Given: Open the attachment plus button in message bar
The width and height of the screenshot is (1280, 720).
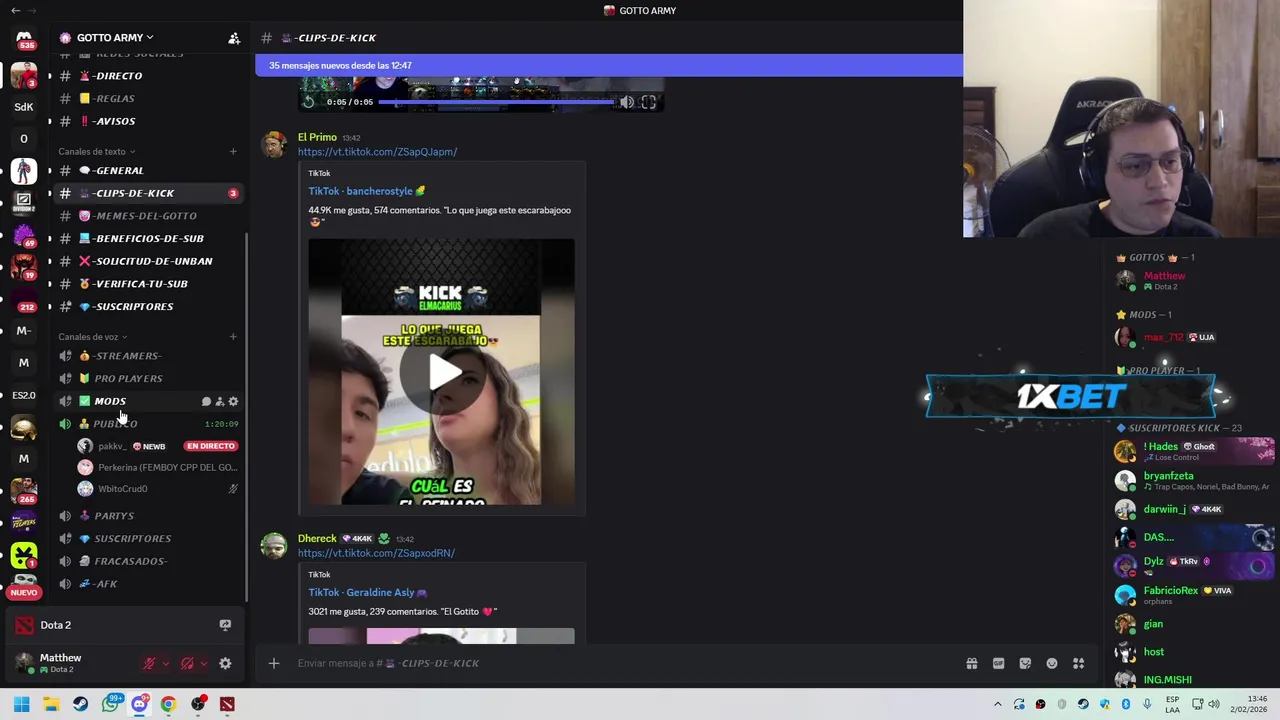Looking at the screenshot, I should coord(273,663).
